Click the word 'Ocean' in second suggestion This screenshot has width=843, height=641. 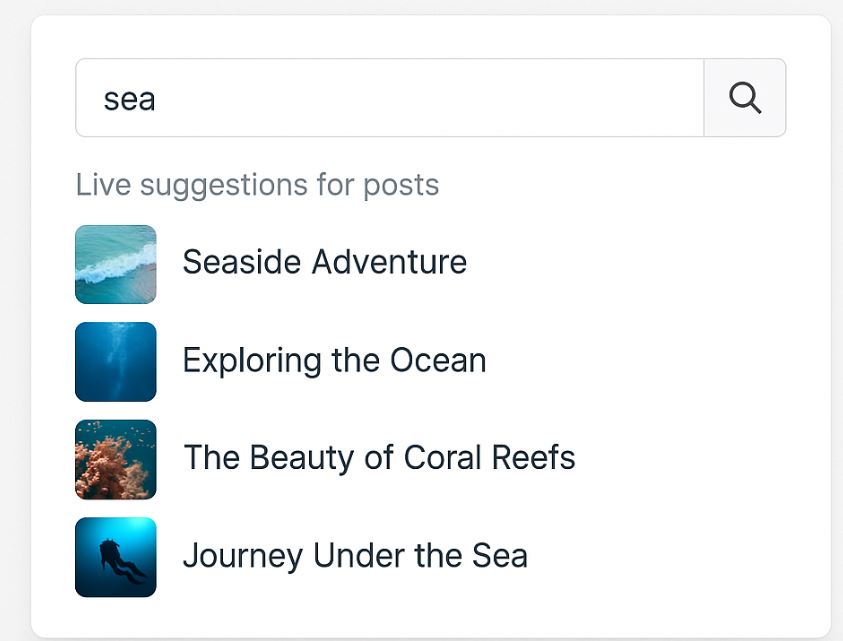pos(436,360)
